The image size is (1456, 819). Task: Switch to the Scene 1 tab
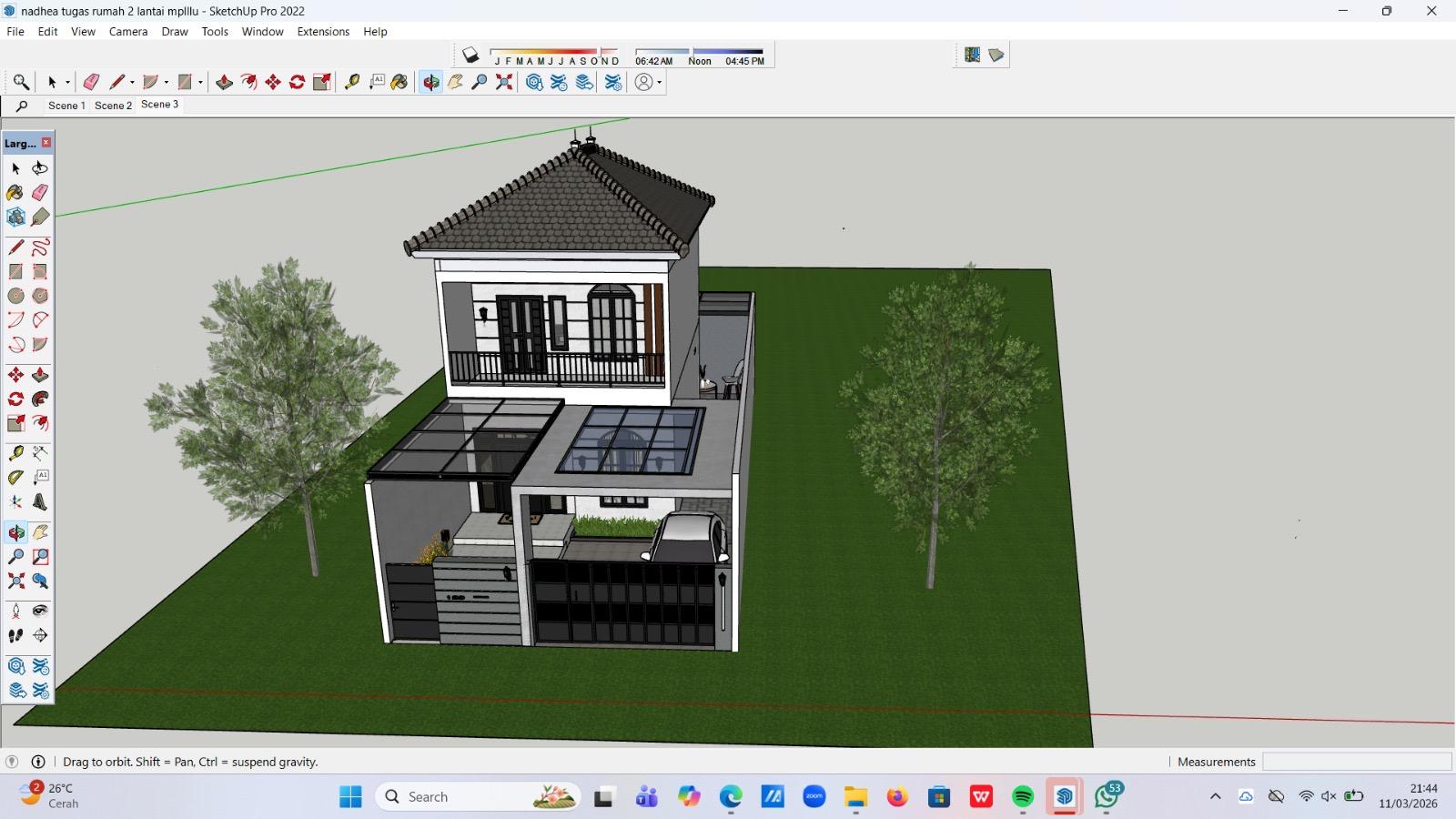pos(66,106)
